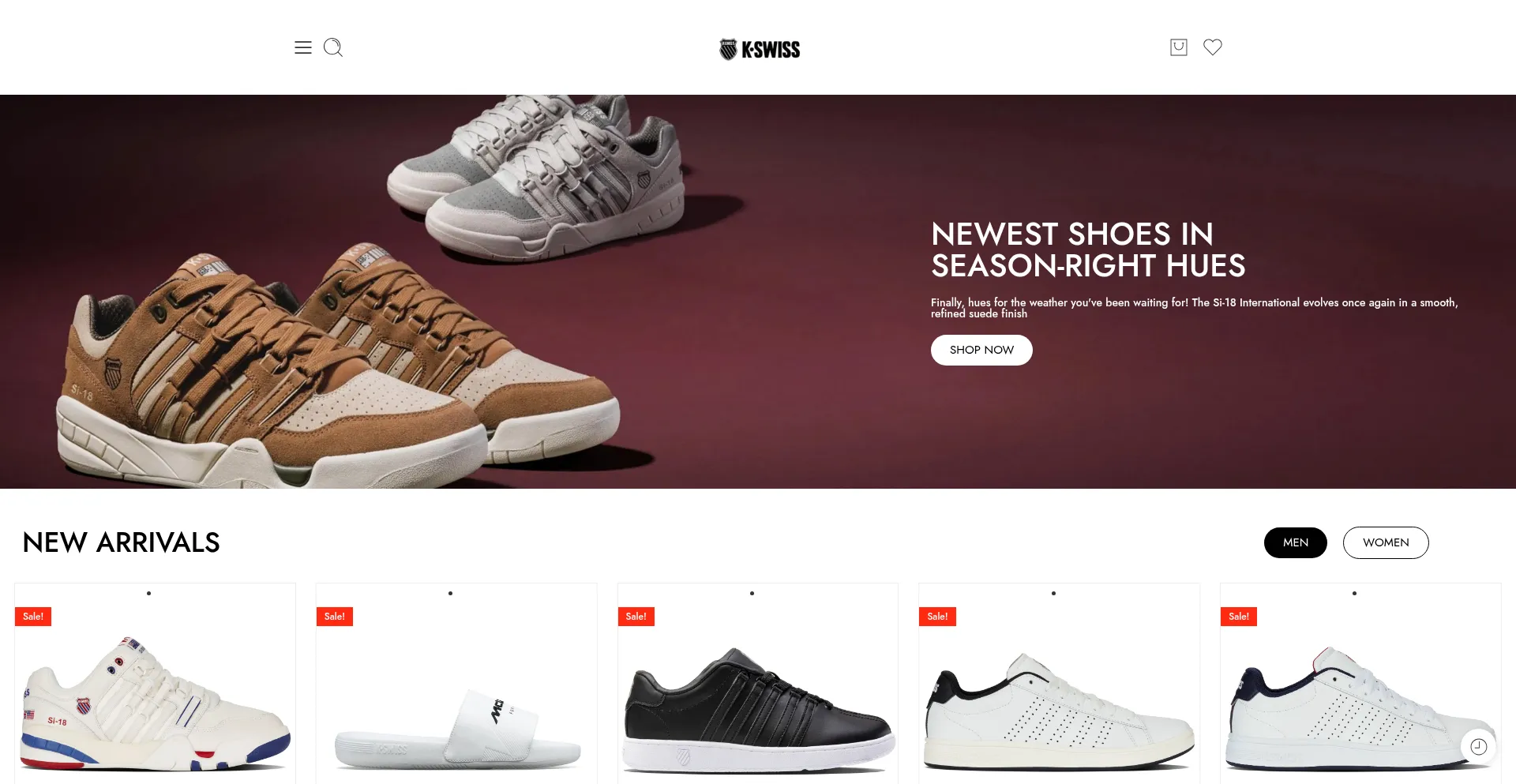Open the white perforated sneaker with black heel
This screenshot has width=1516, height=784.
tap(1060, 712)
